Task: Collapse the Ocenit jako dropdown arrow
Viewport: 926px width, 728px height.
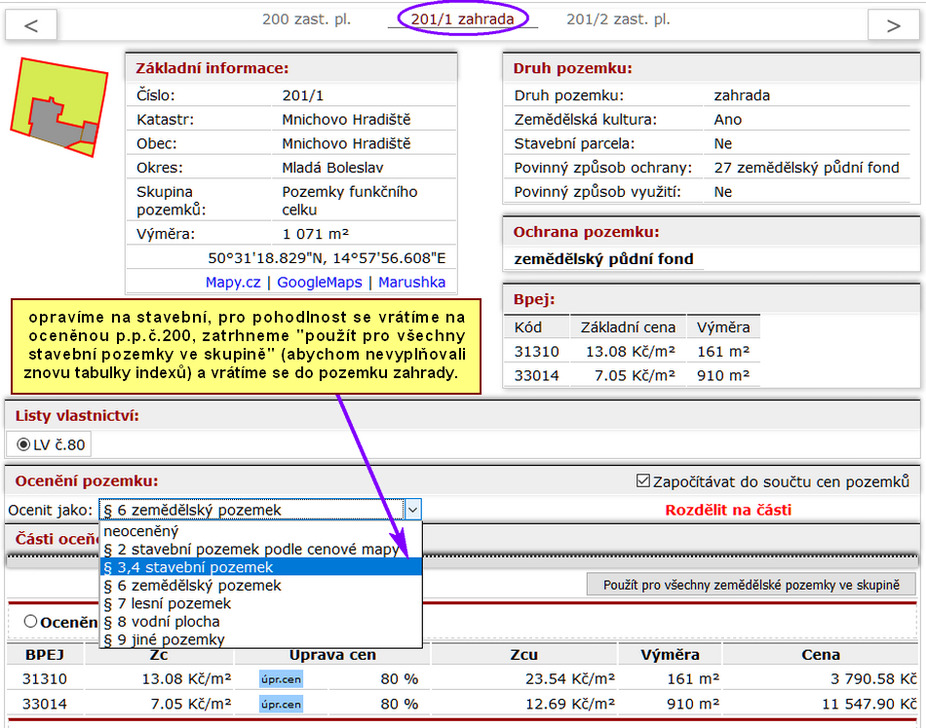Action: point(413,510)
